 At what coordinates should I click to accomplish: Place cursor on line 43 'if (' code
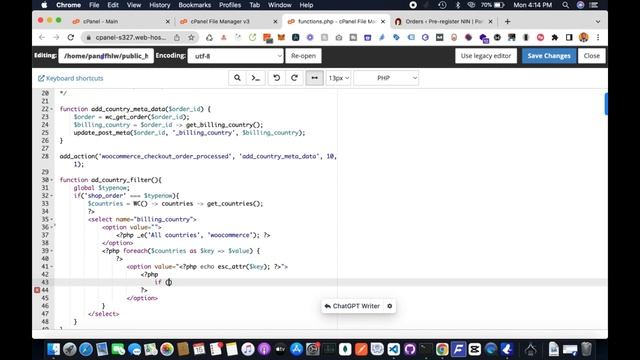[x=163, y=282]
